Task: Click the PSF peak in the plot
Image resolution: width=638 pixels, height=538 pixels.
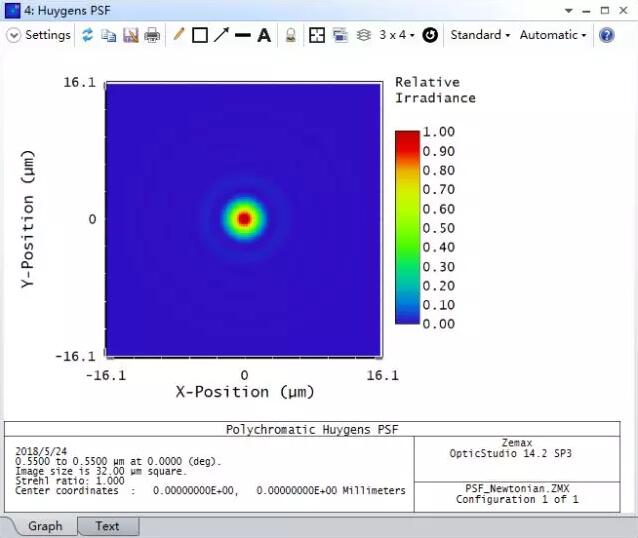Action: point(243,218)
